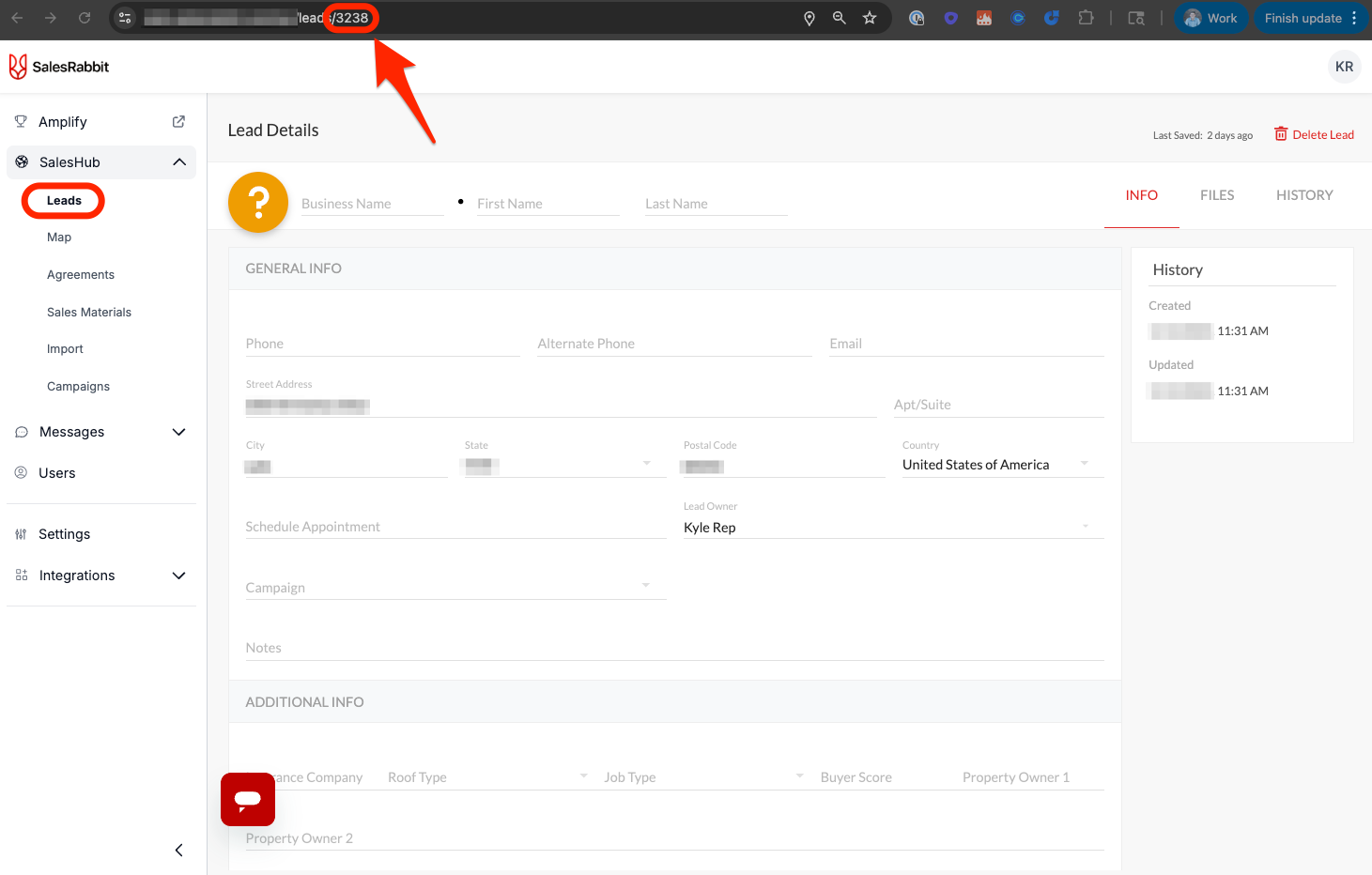
Task: Click the Delete Lead button
Action: pos(1314,134)
